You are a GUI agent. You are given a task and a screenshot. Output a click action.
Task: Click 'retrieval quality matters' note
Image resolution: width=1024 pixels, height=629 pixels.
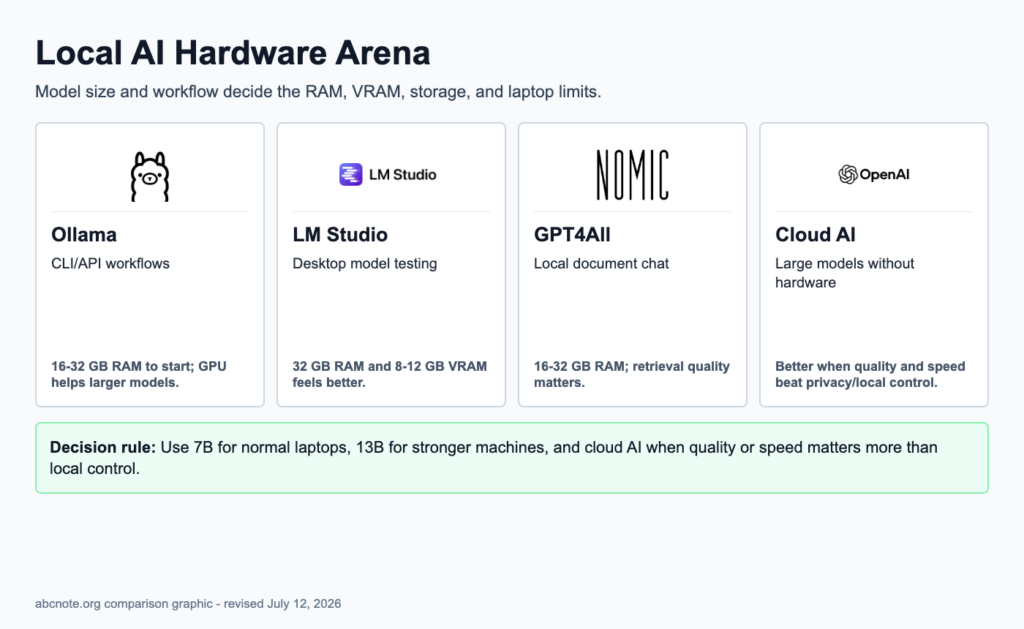click(x=632, y=374)
